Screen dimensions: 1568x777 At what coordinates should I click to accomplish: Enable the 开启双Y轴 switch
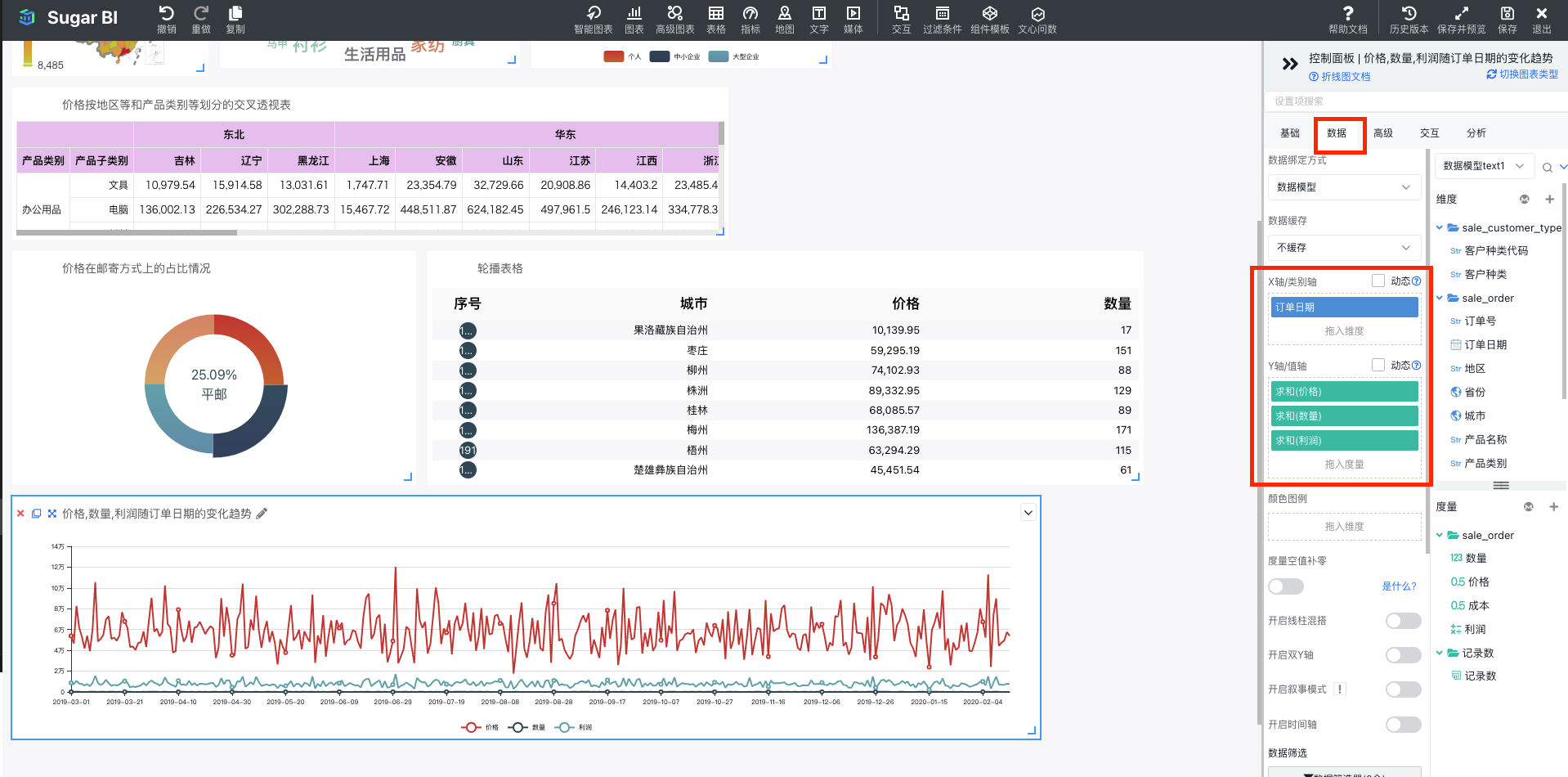[1404, 655]
